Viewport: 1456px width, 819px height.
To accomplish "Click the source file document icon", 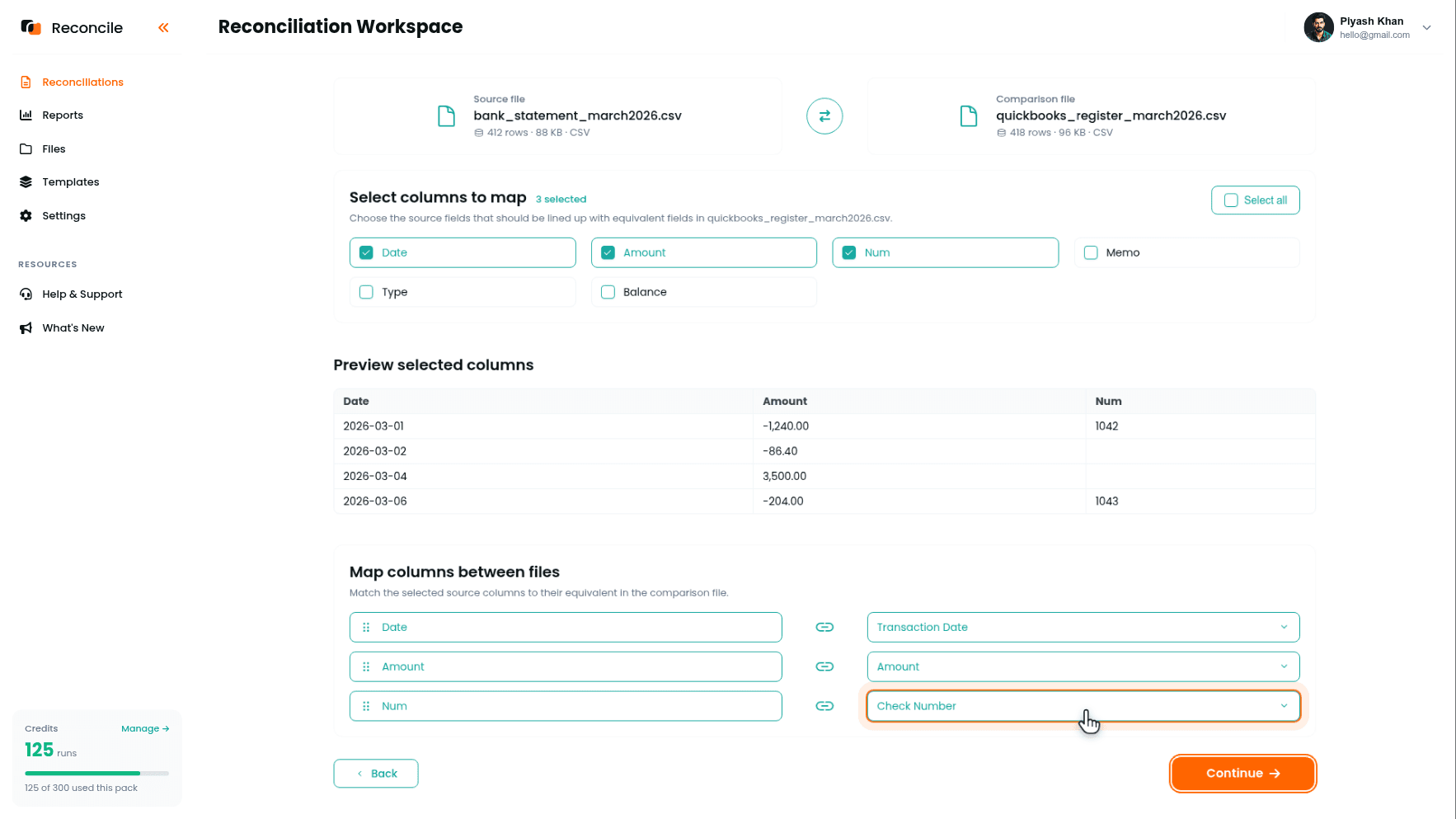I will (x=446, y=116).
